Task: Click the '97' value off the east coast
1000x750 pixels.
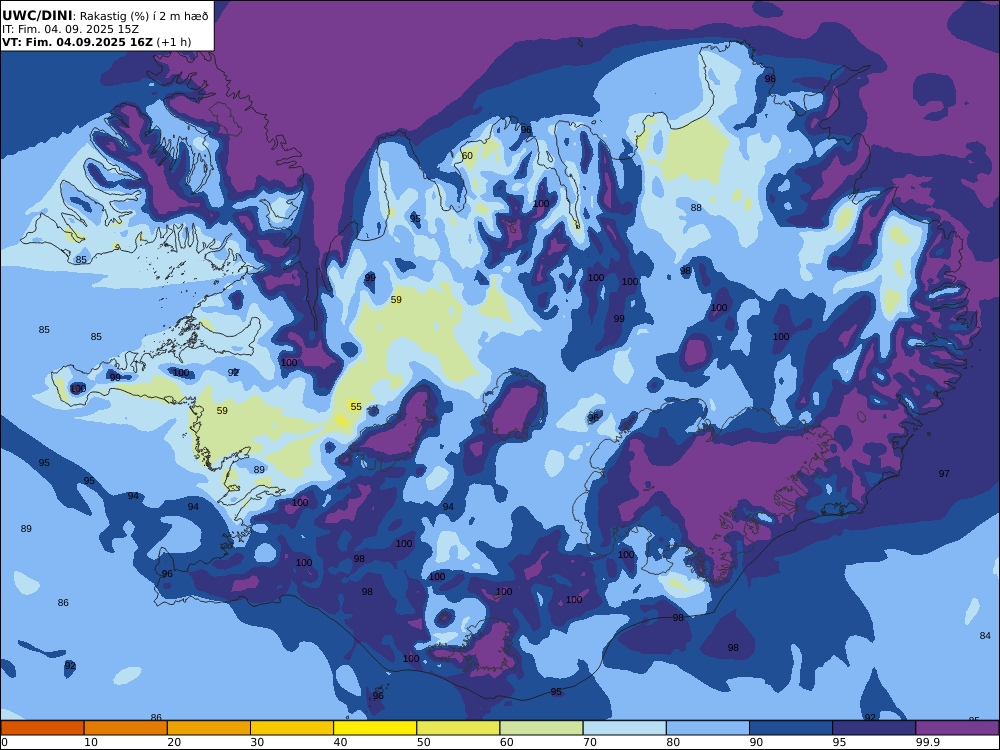Action: 944,473
